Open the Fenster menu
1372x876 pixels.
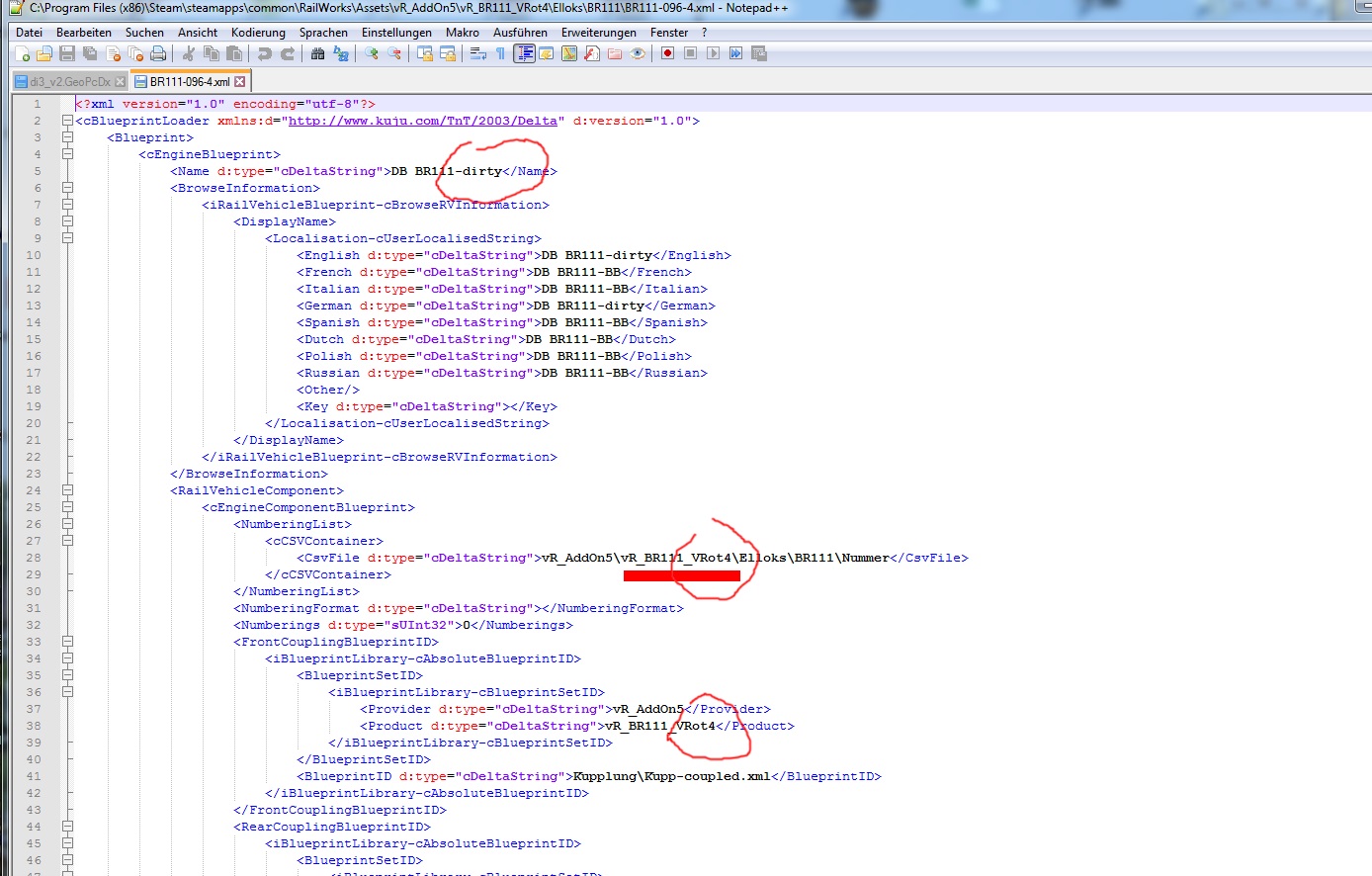click(x=669, y=33)
